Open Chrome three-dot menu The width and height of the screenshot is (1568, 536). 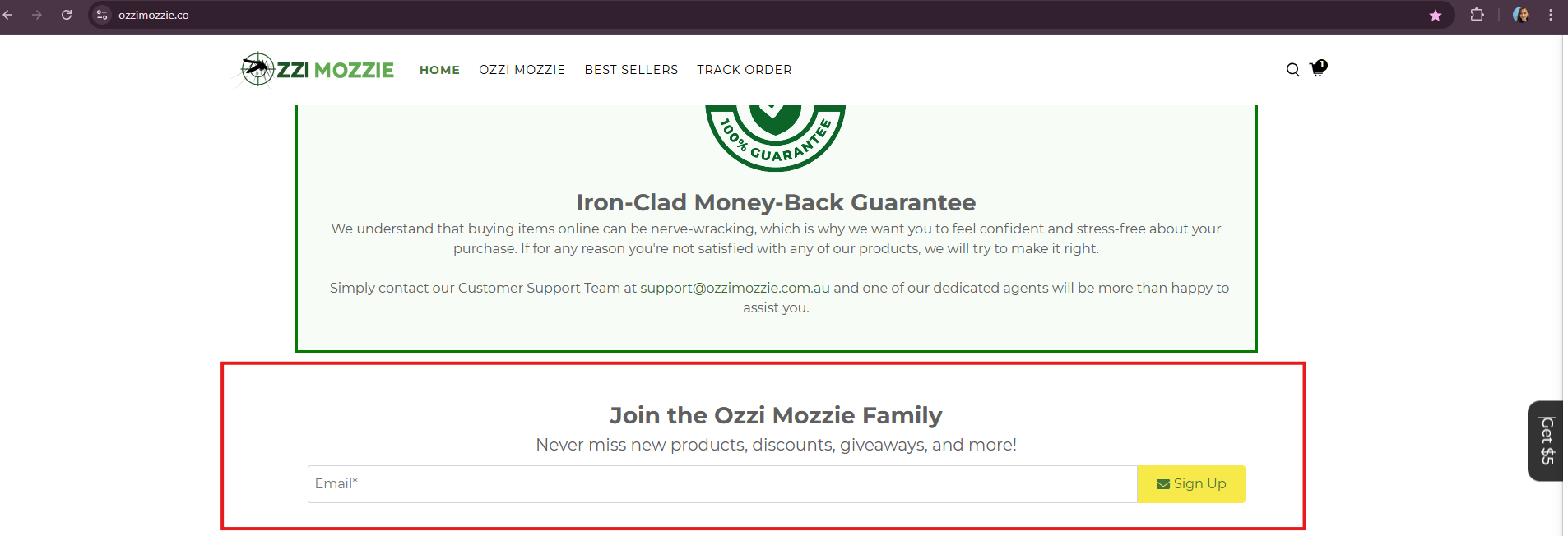[x=1551, y=15]
